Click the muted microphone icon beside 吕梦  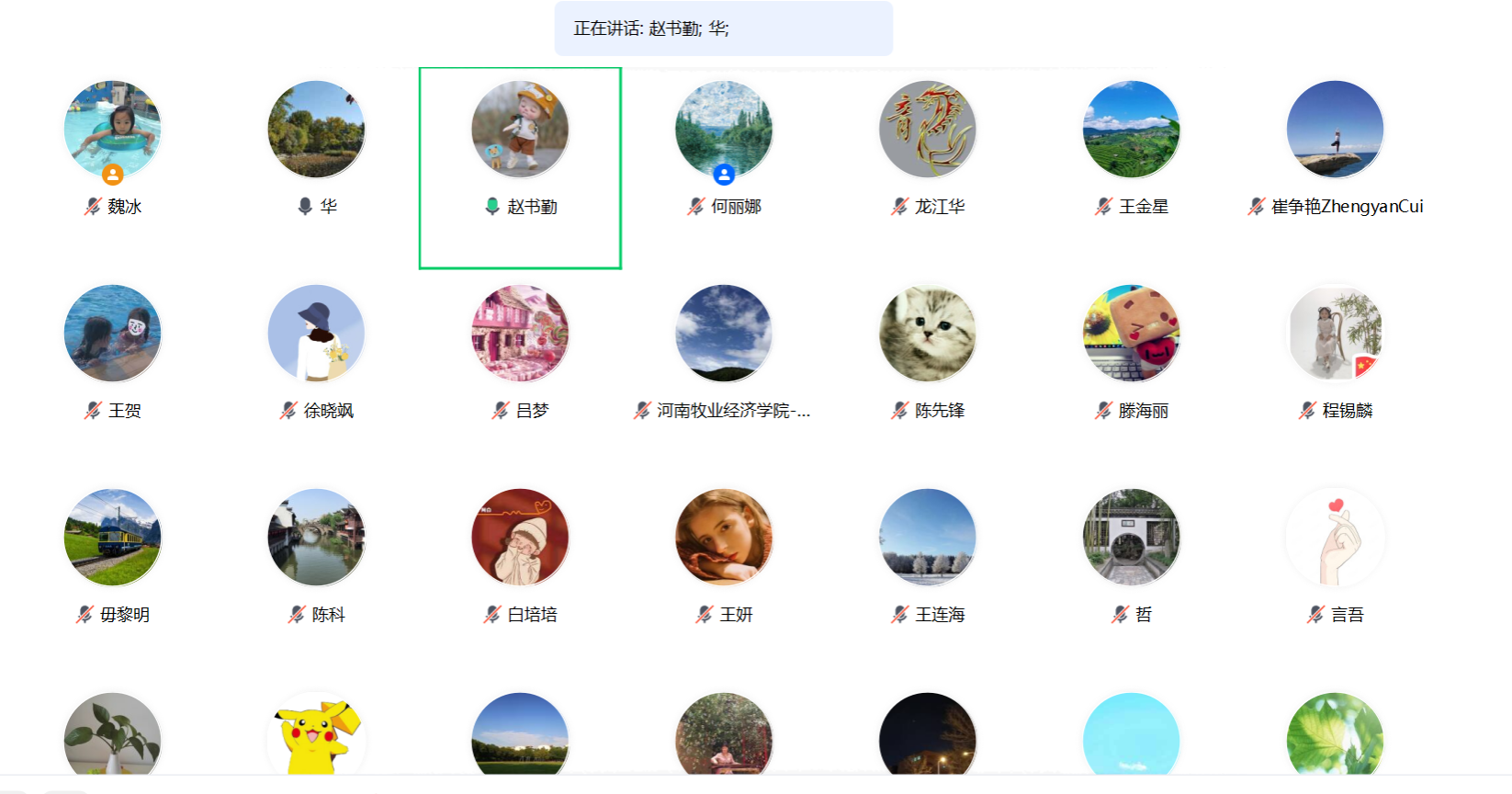501,411
